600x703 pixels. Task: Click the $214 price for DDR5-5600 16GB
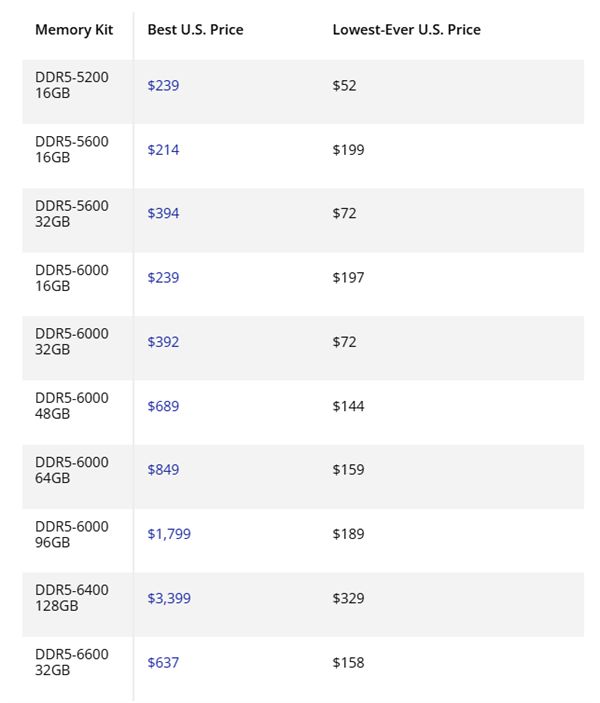click(x=163, y=149)
